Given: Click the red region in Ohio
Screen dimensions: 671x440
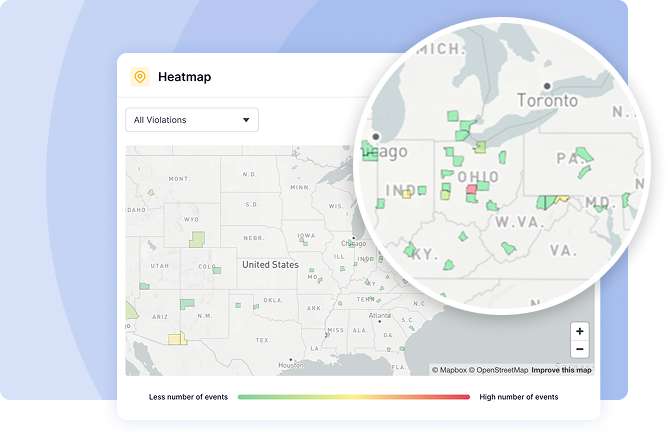Looking at the screenshot, I should click(x=472, y=189).
